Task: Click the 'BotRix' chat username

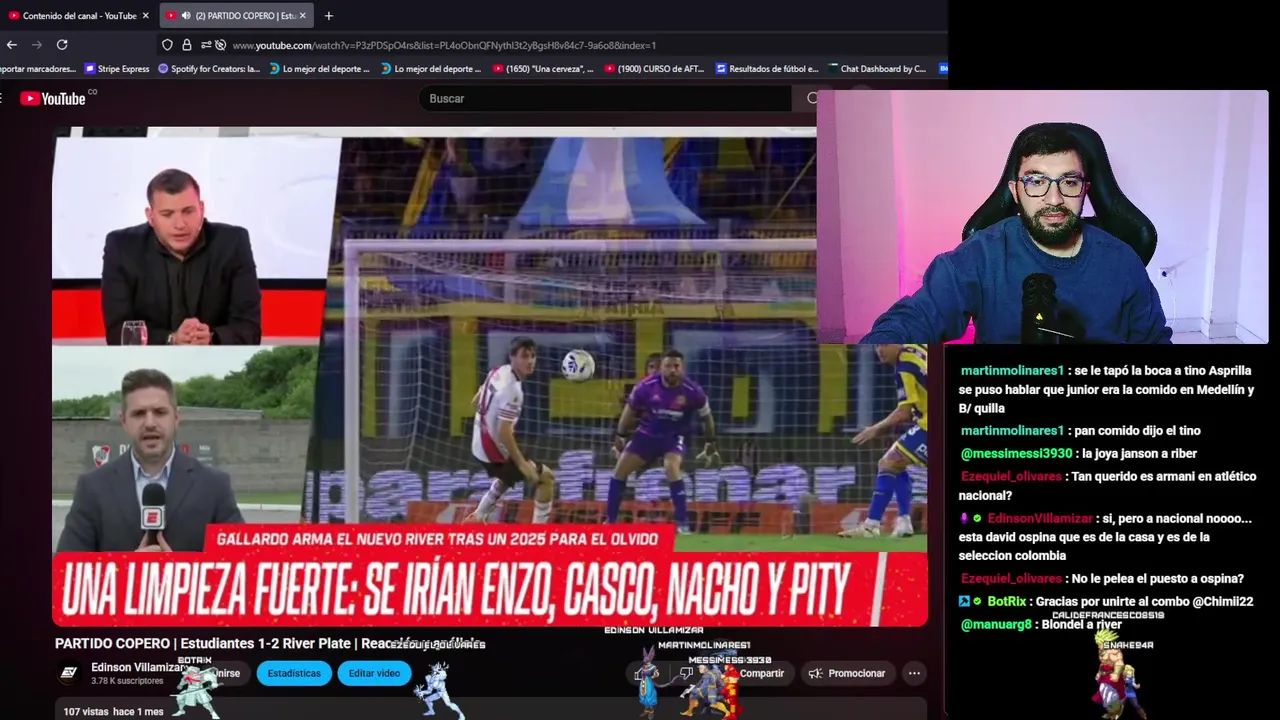Action: 1007,602
